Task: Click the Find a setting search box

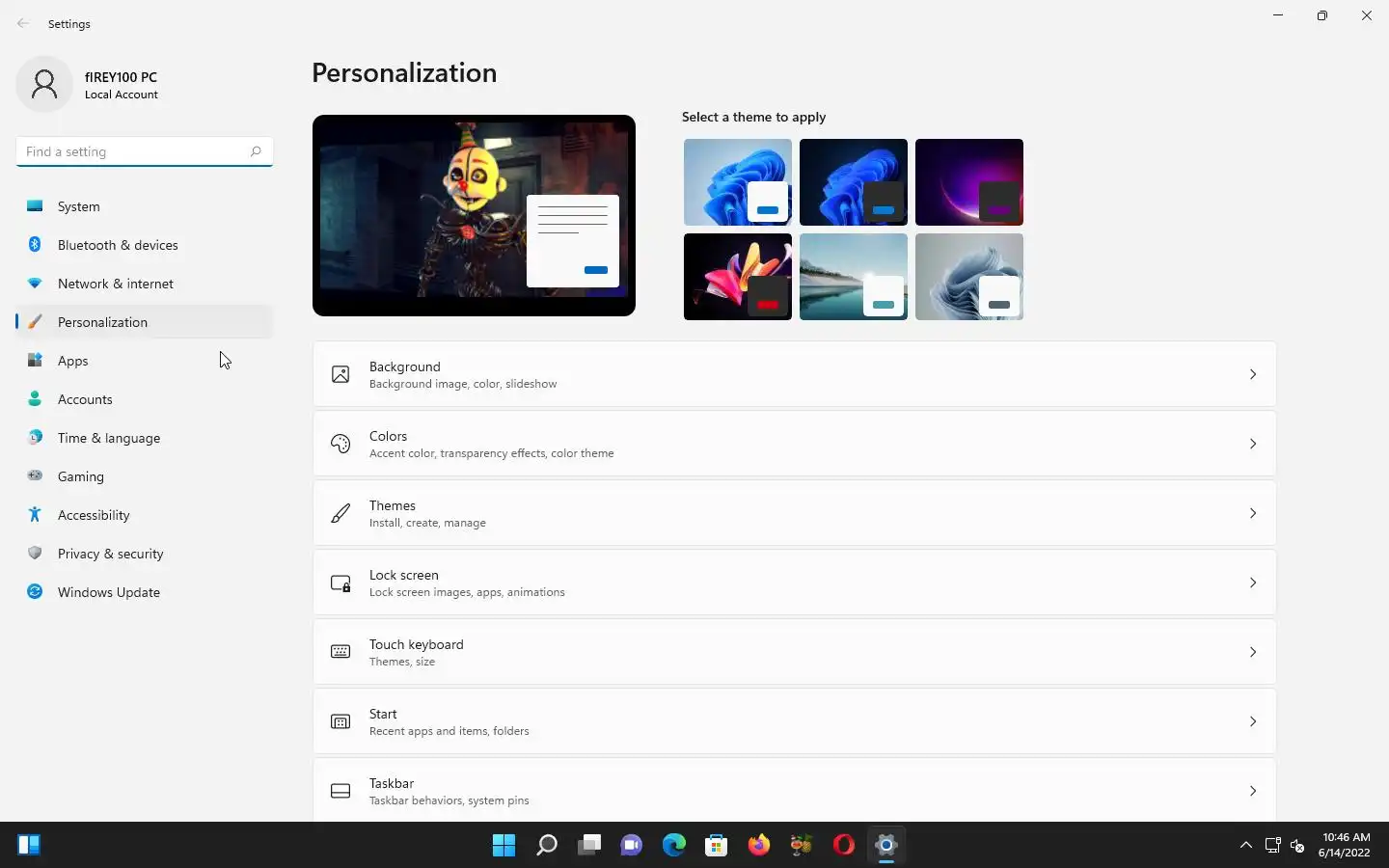Action: click(145, 151)
